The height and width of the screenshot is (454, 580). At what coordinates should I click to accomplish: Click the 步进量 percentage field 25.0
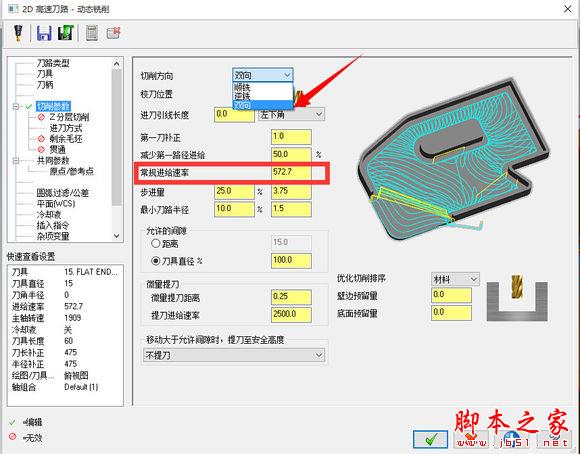click(234, 191)
